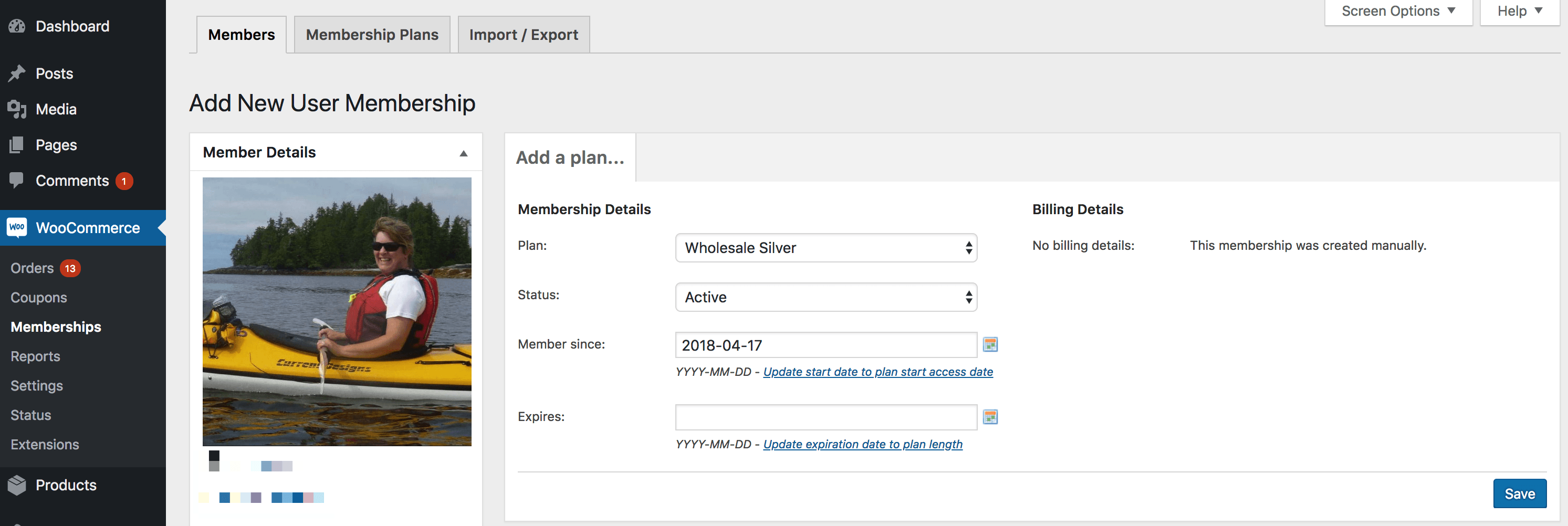Expand the Screen Options panel
The height and width of the screenshot is (526, 1568).
click(1397, 12)
